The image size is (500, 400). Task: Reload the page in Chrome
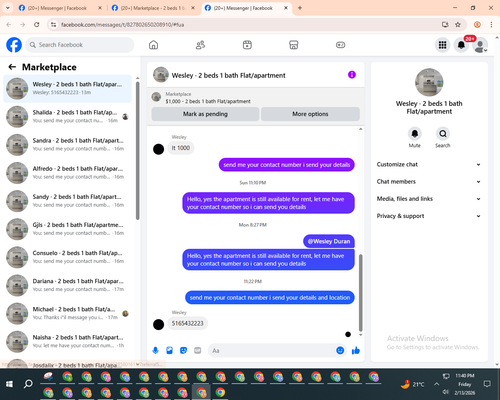pyautogui.click(x=37, y=25)
